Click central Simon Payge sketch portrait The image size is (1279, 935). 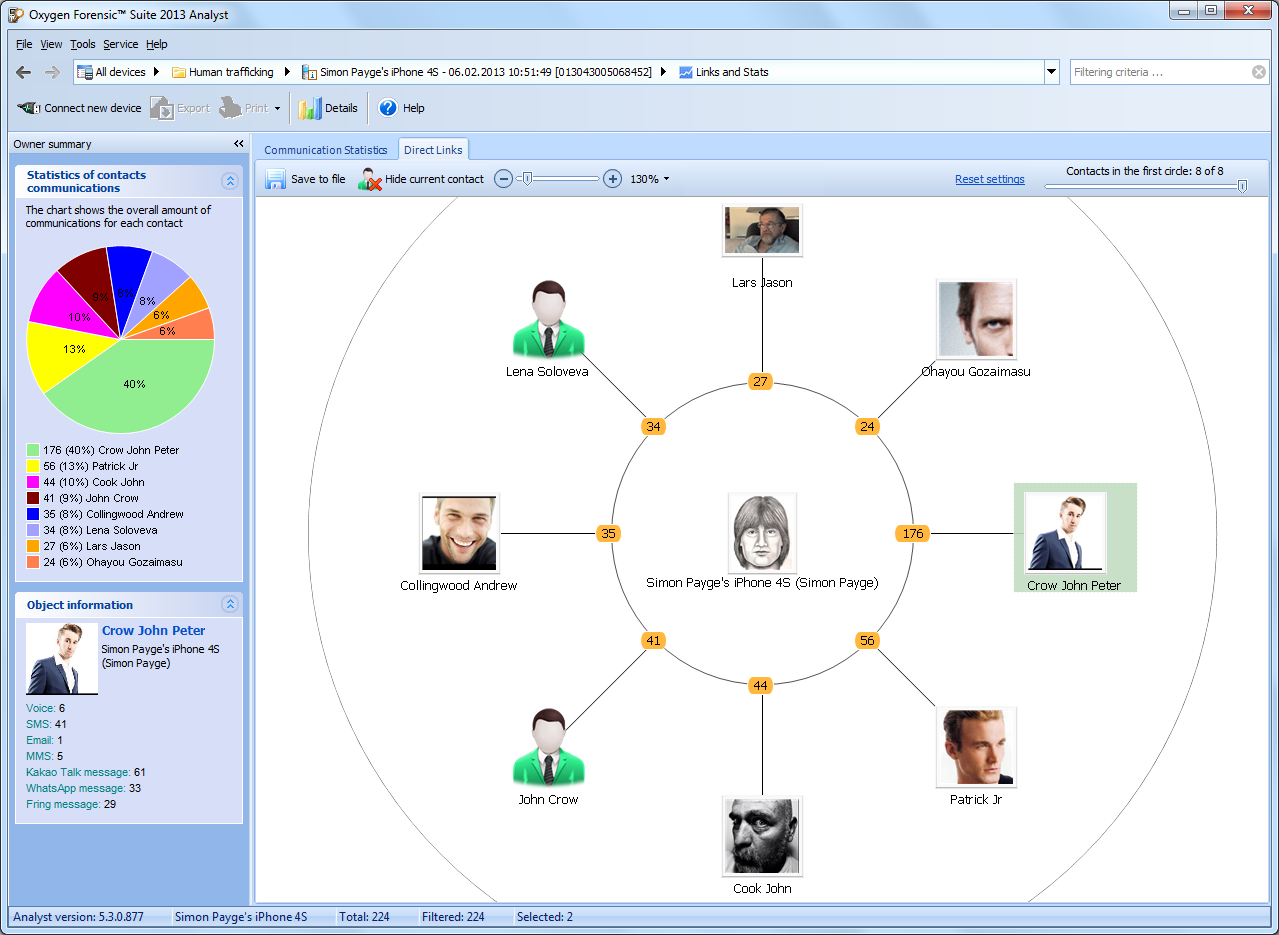762,533
